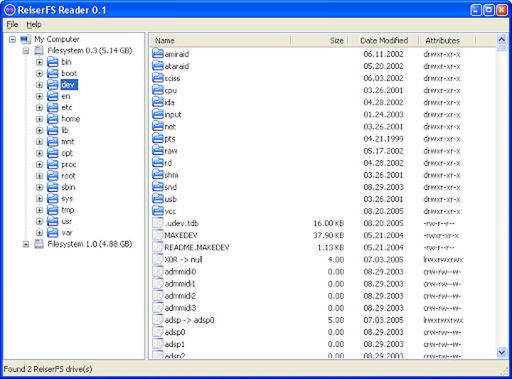Viewport: 512px width, 379px height.
Task: Expand the Filesystem 1.0 node
Action: tap(26, 244)
